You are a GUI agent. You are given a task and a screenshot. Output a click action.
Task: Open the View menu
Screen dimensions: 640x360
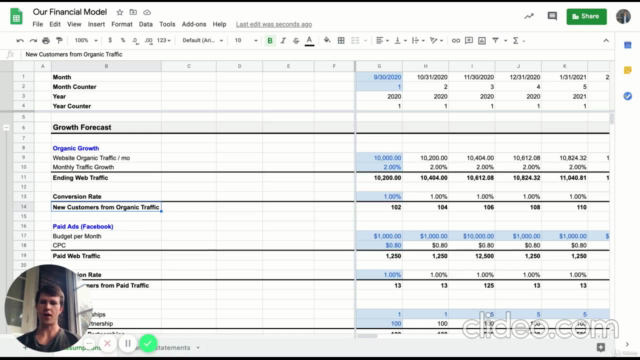(74, 24)
